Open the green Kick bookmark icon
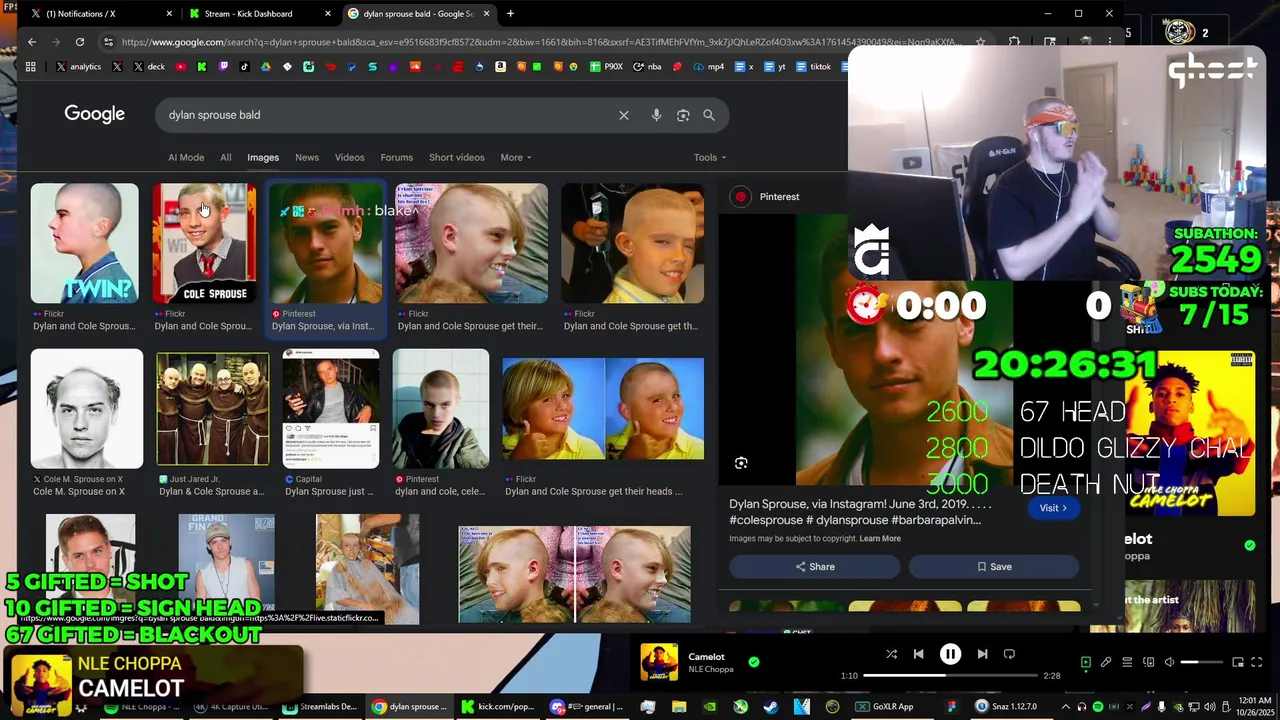The image size is (1280, 720). (202, 67)
